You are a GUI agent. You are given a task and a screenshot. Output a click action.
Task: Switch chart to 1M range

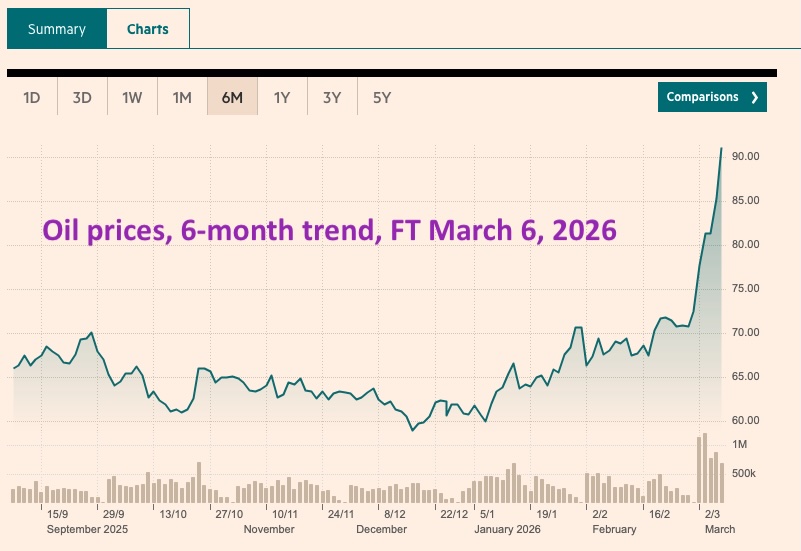coord(182,97)
